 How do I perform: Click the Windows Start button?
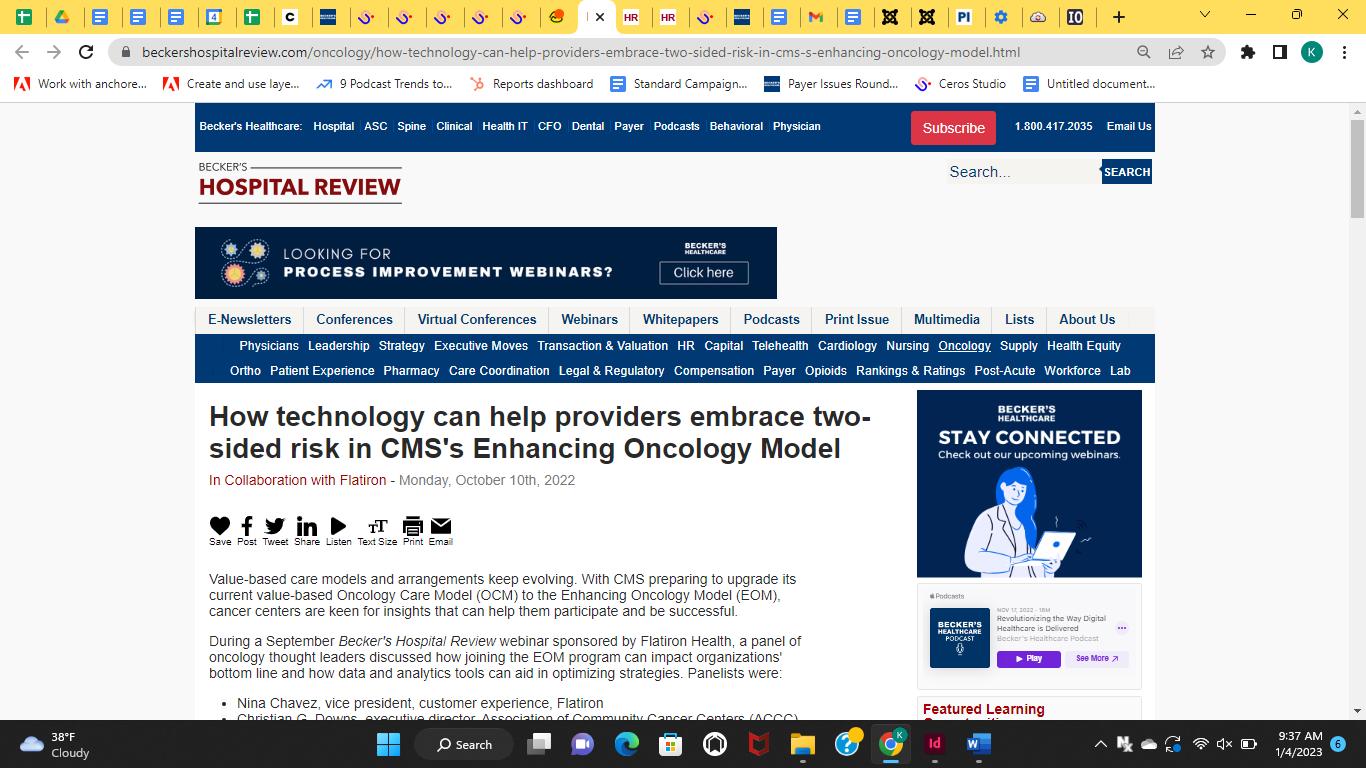(388, 744)
